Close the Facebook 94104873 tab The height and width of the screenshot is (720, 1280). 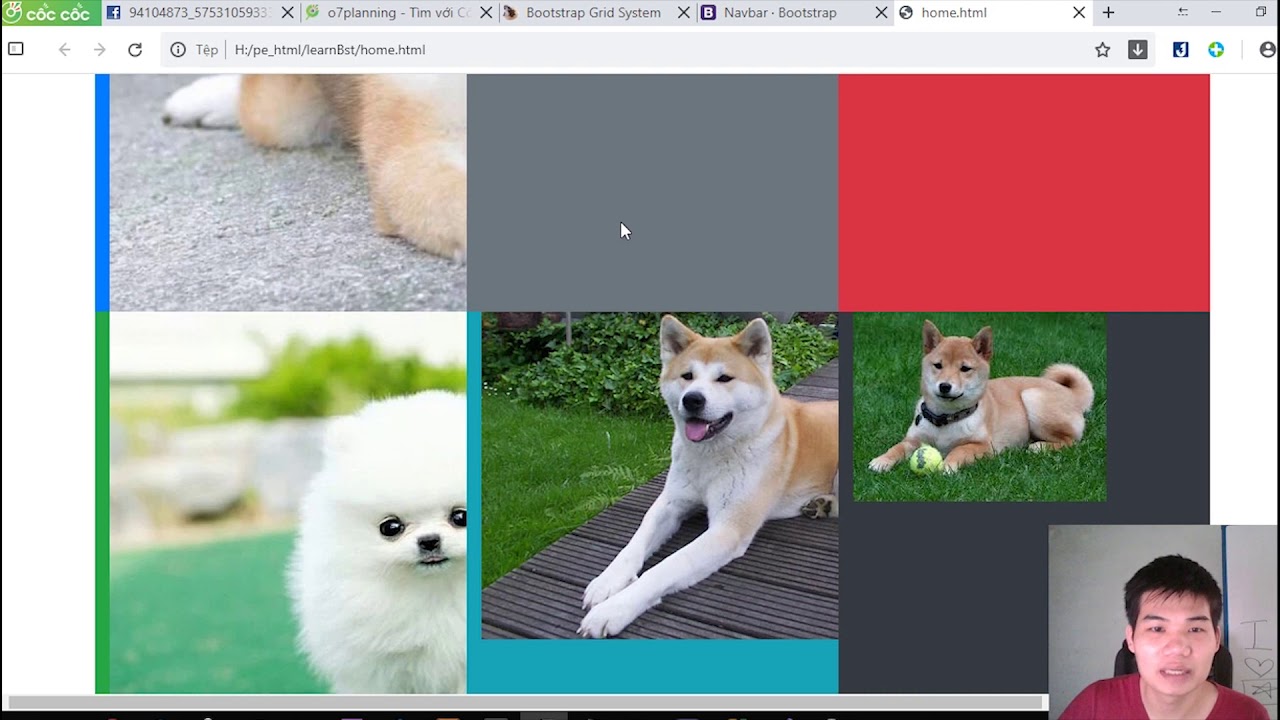click(x=288, y=13)
